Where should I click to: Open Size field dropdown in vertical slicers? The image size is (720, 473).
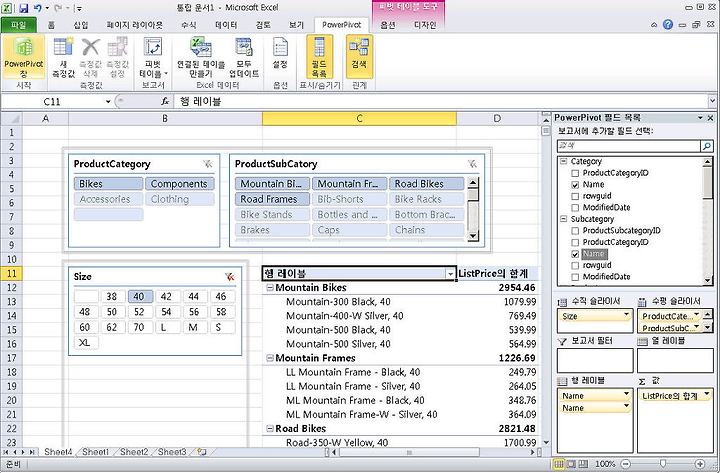point(626,315)
